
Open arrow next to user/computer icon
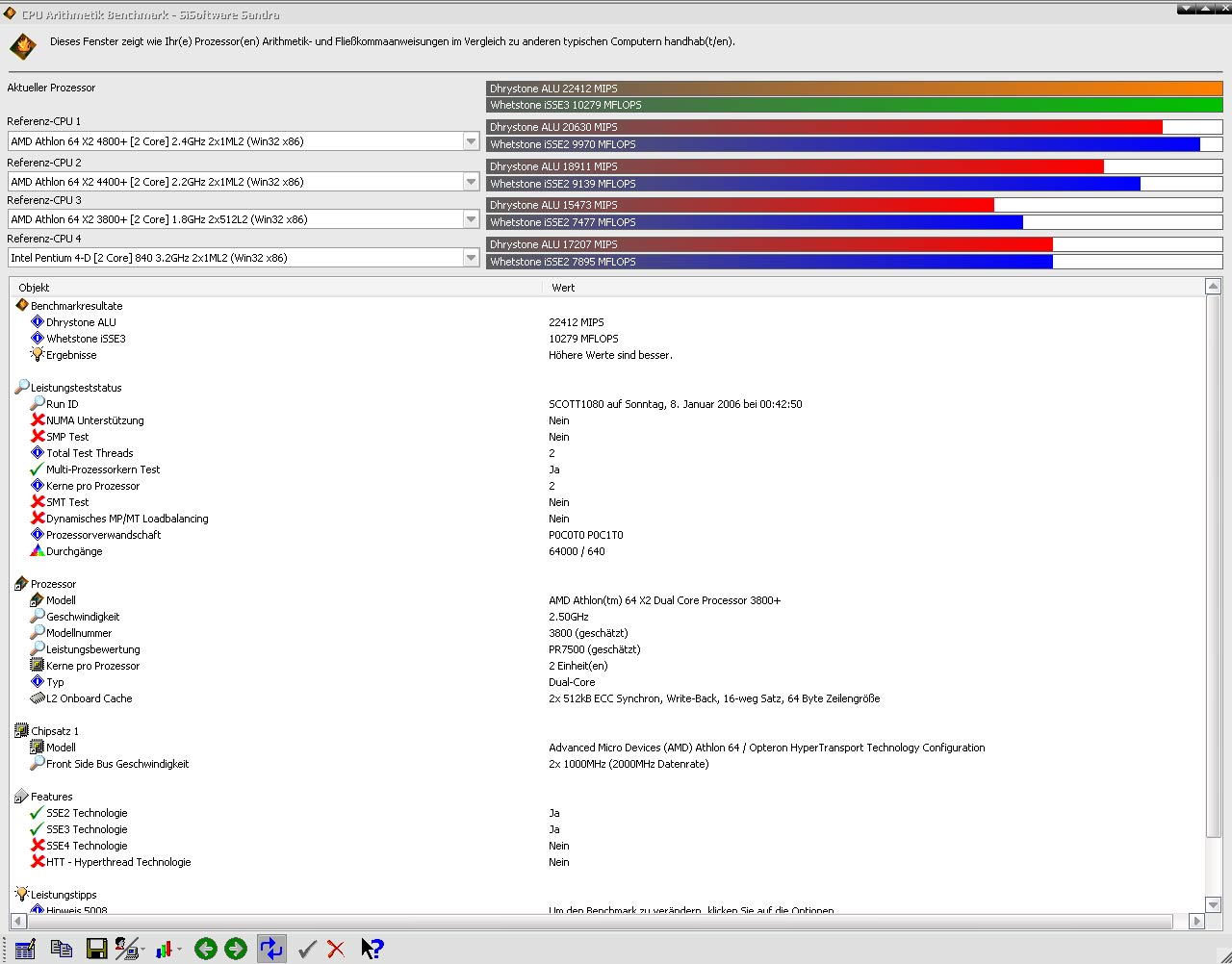[143, 950]
